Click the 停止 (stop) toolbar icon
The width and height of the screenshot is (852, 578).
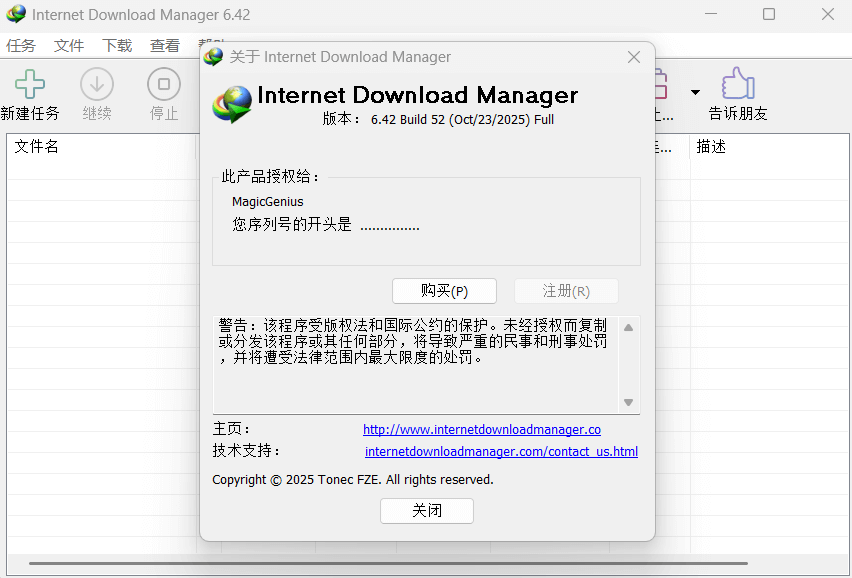164,85
